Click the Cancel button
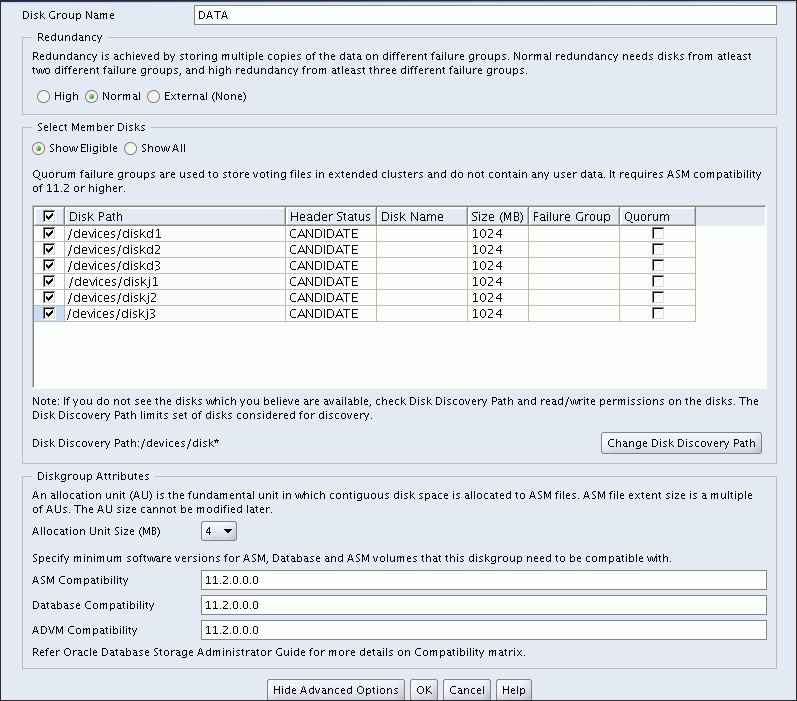 coord(467,690)
